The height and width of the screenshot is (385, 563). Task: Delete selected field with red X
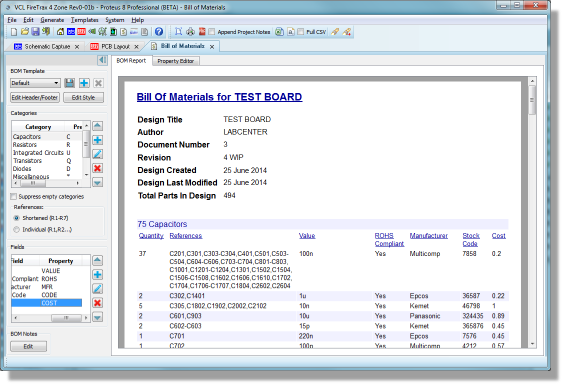pos(97,303)
